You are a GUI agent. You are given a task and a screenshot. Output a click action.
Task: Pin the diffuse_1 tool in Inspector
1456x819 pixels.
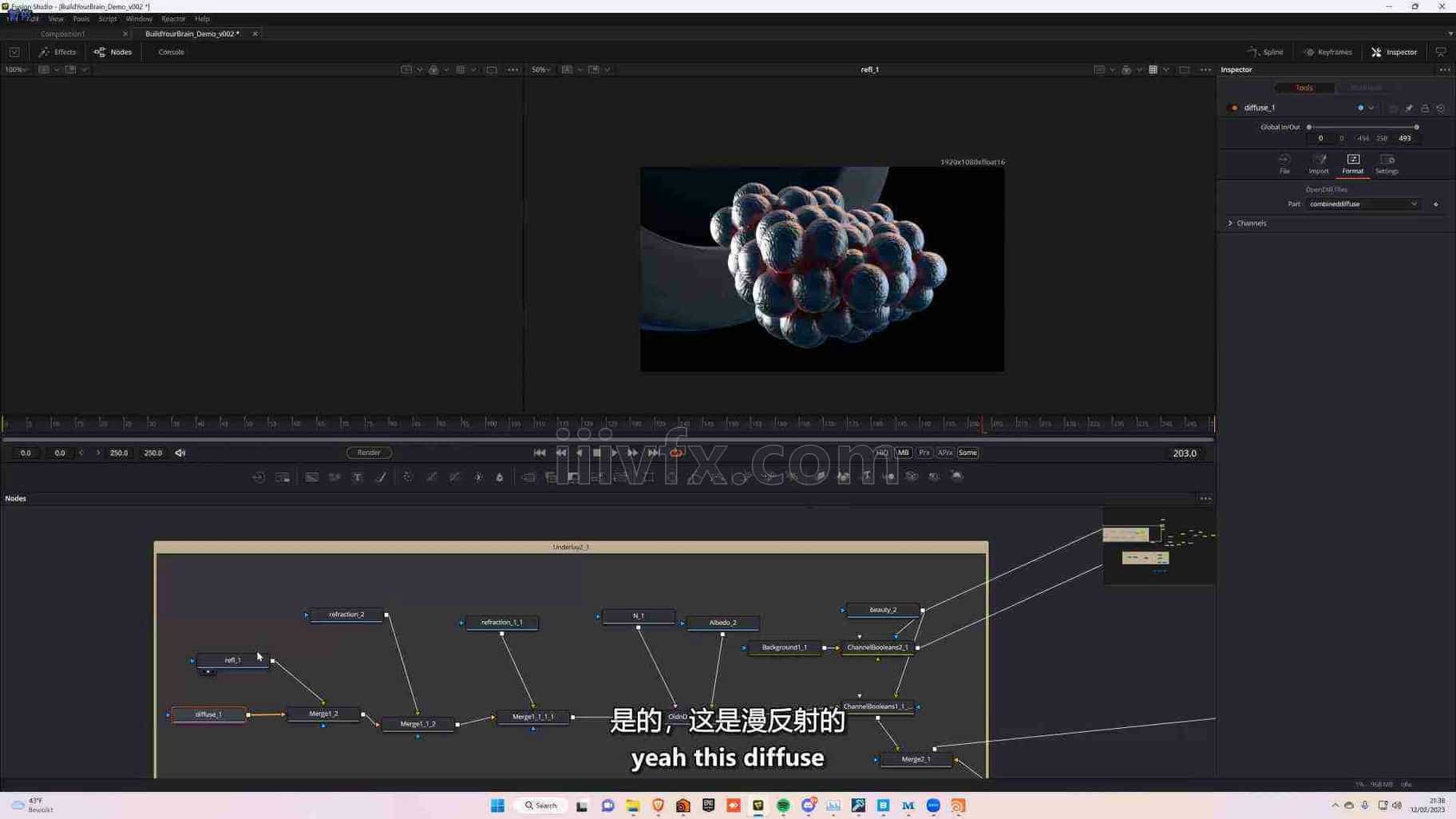[x=1409, y=108]
